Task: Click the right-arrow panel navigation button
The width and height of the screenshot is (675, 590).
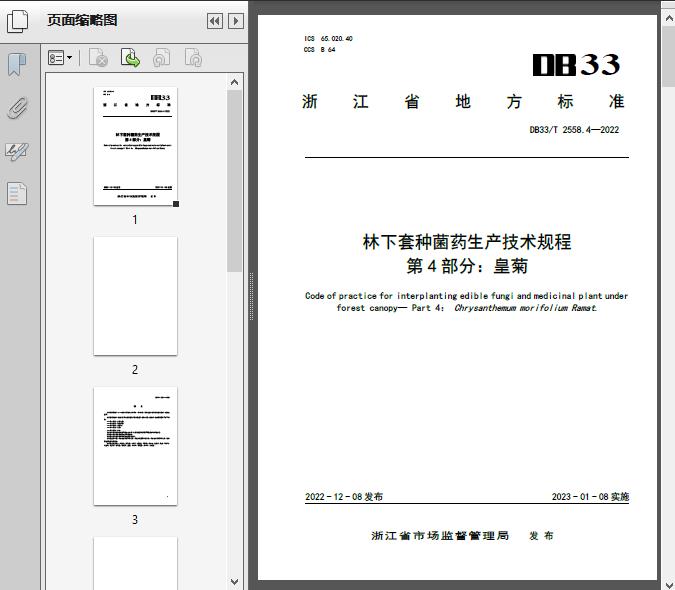Action: pos(236,21)
